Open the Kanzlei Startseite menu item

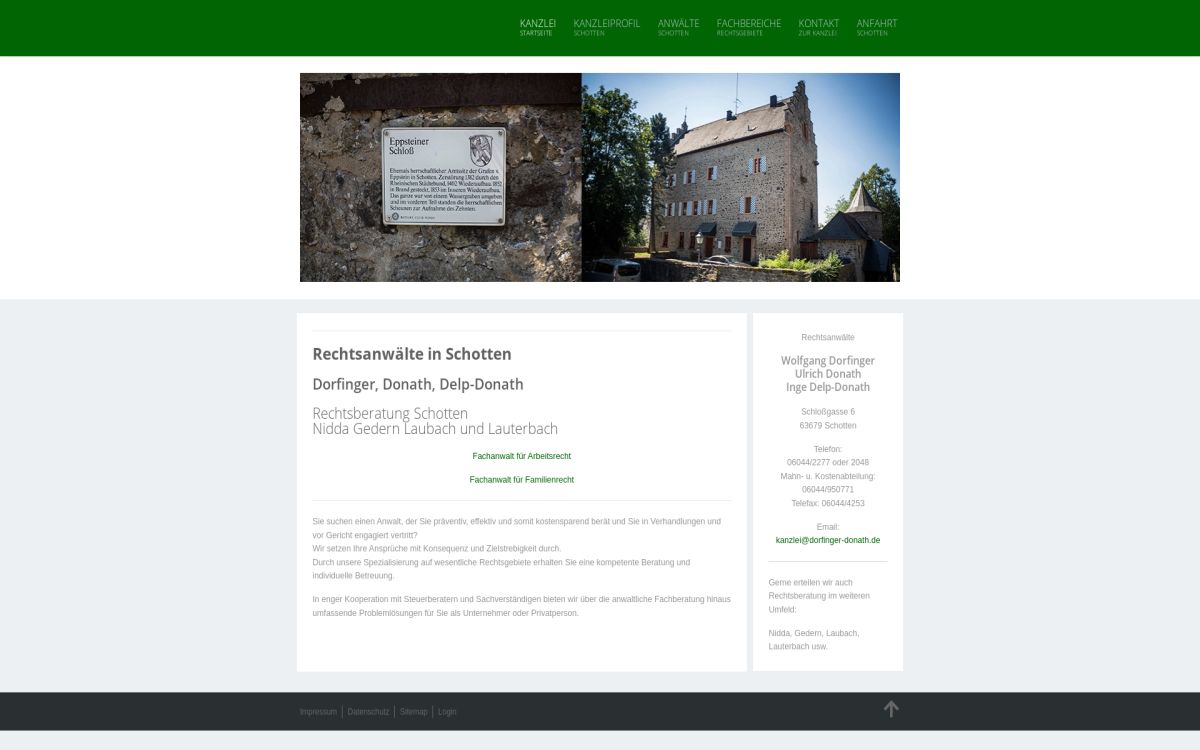coord(537,27)
